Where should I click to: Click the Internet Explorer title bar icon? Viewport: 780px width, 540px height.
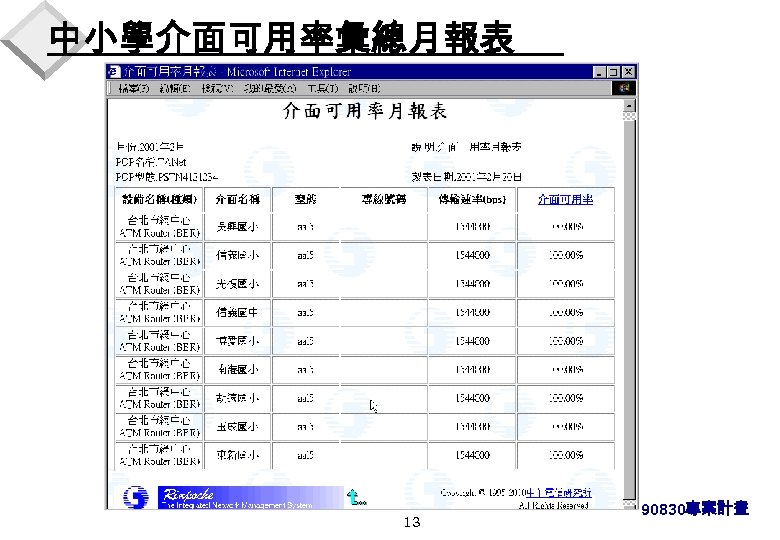tap(114, 72)
